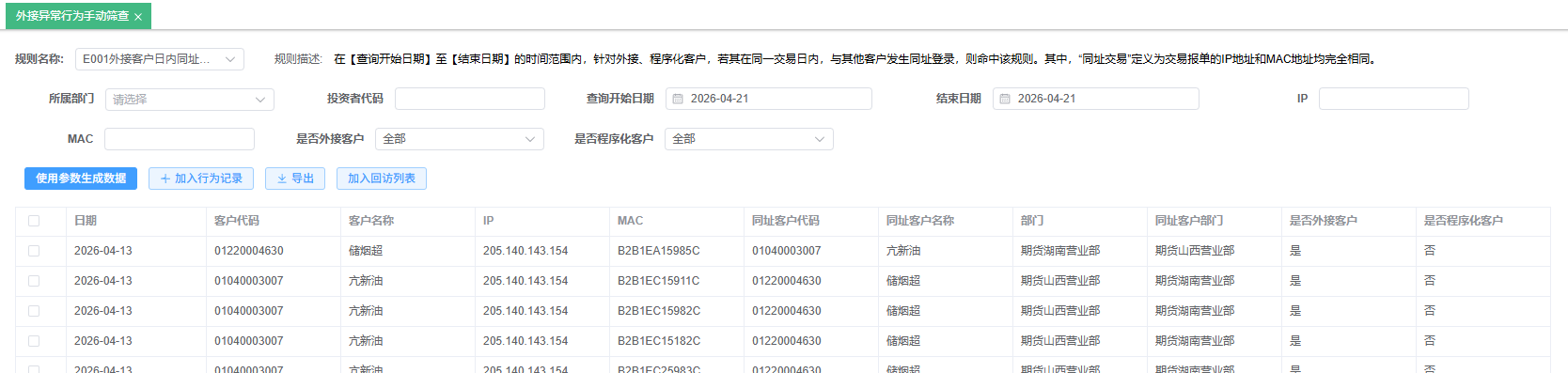Click the 规则描述 description text
The width and height of the screenshot is (1568, 373).
coord(856,59)
